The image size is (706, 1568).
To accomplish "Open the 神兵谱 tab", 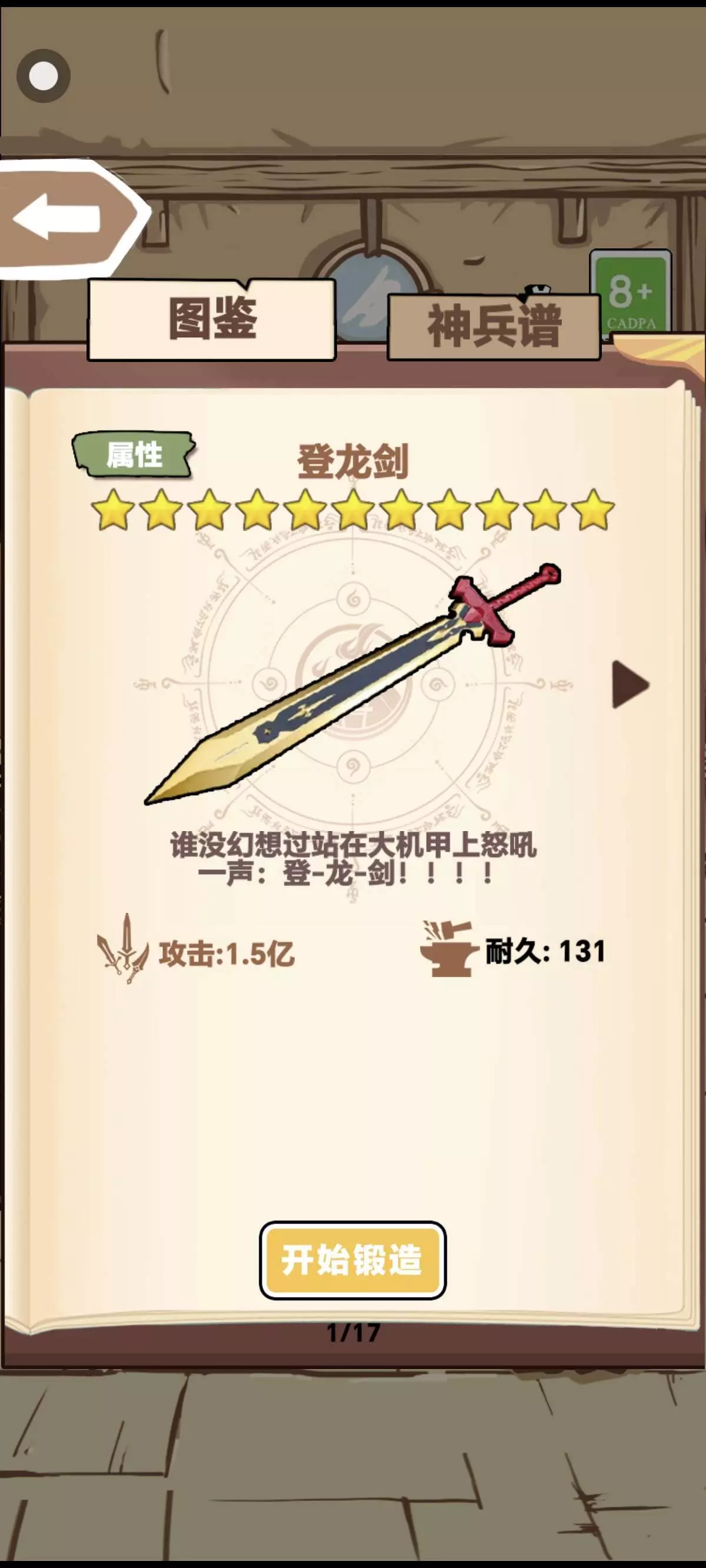I will pos(494,327).
